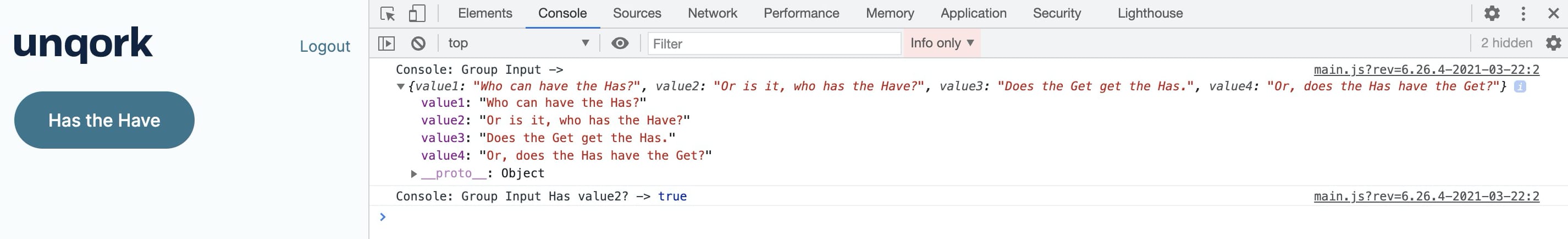Screen dimensions: 1568x239
Task: Click the Has the Have button
Action: [104, 120]
